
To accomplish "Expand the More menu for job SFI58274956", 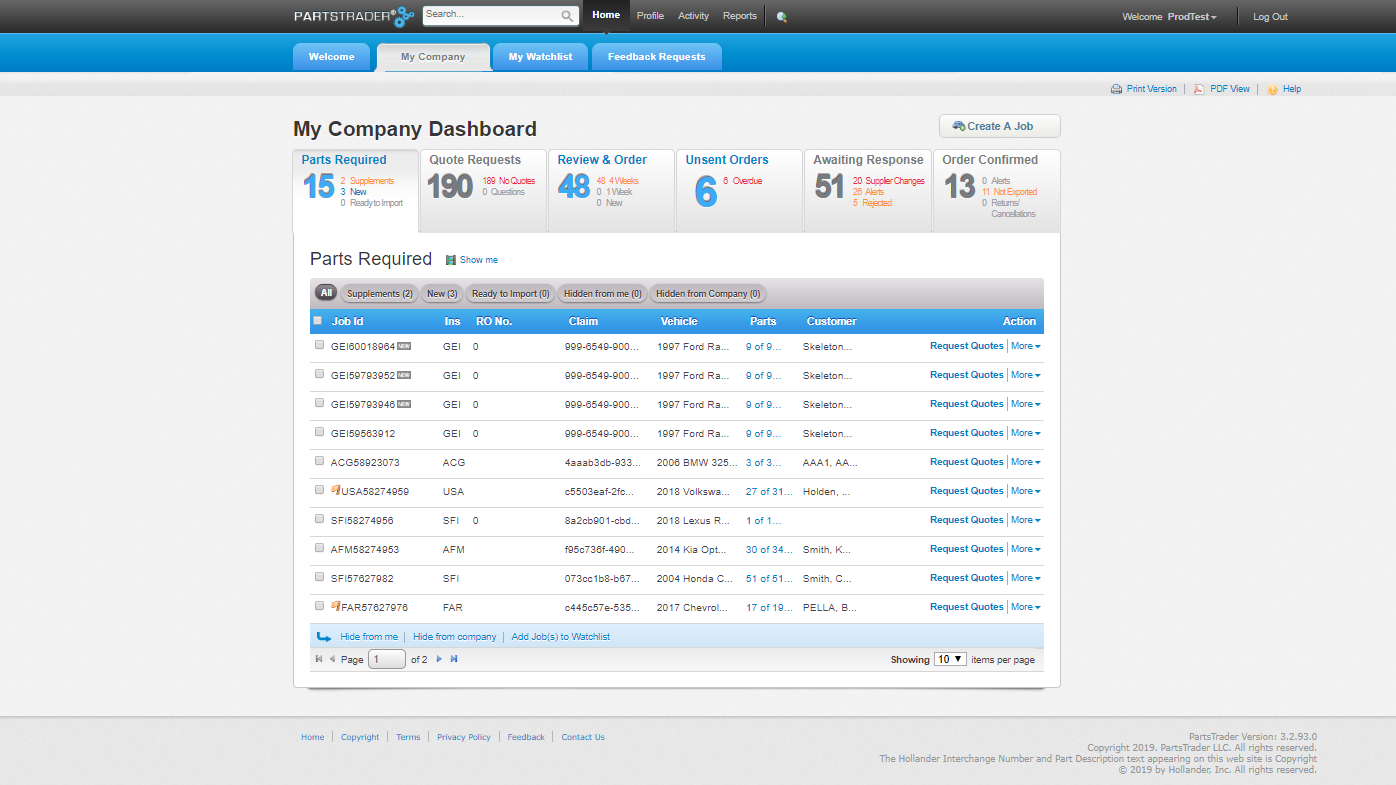I will (x=1025, y=520).
